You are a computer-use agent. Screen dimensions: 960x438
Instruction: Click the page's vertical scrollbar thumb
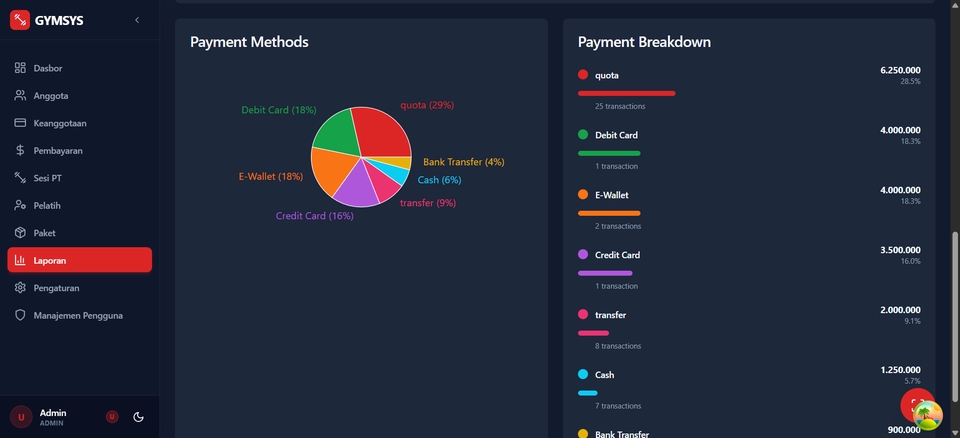(955, 300)
